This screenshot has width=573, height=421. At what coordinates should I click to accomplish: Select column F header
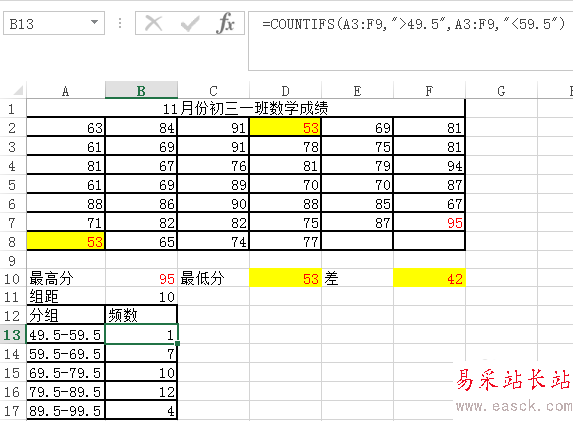point(429,90)
